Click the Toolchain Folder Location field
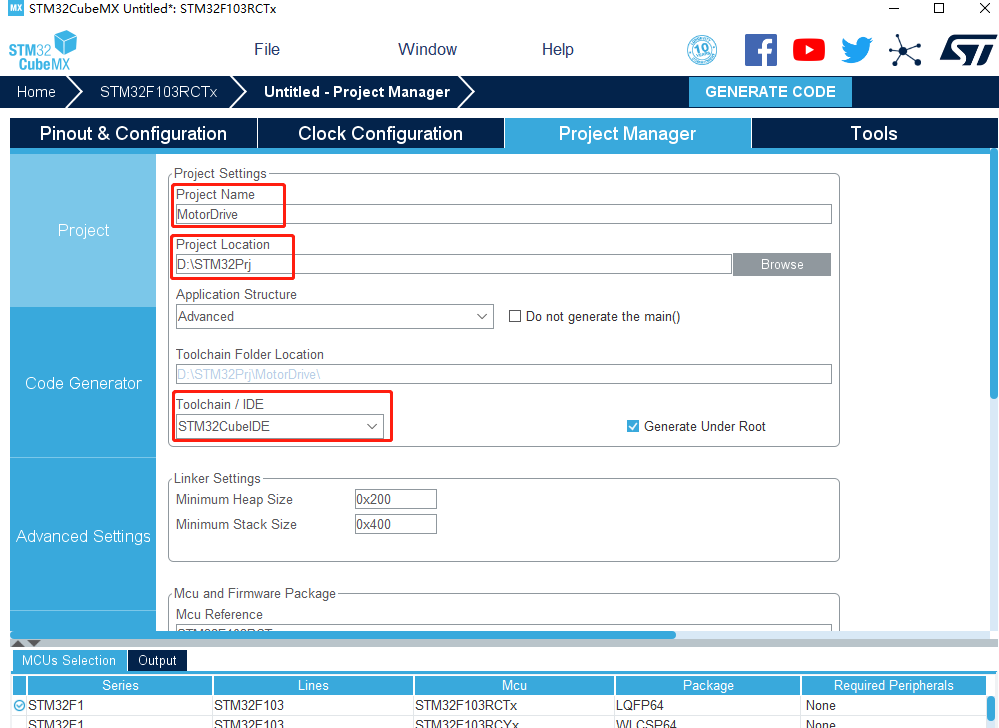This screenshot has height=728, width=999. (x=503, y=374)
